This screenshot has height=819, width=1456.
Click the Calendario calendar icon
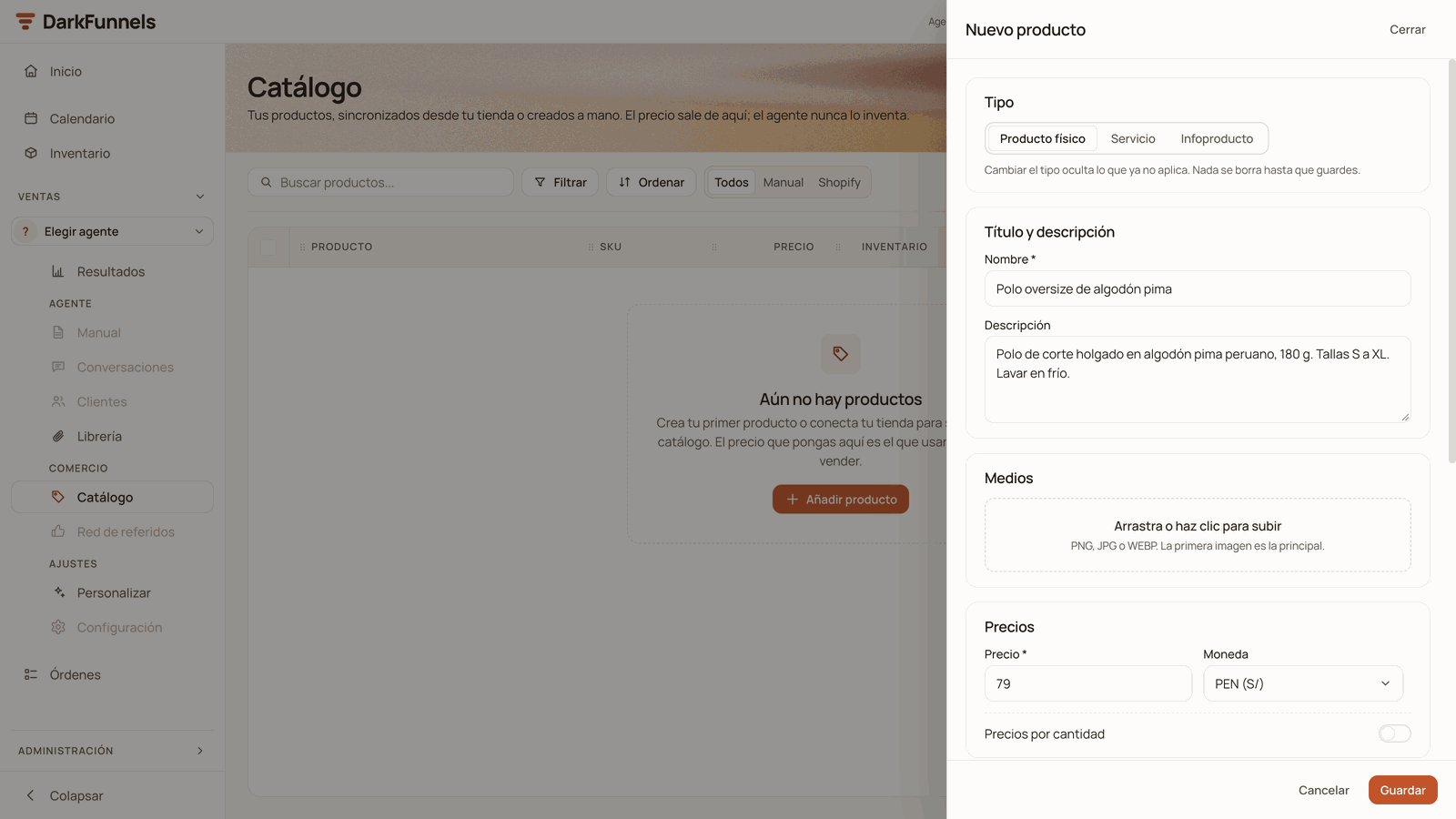pyautogui.click(x=31, y=118)
